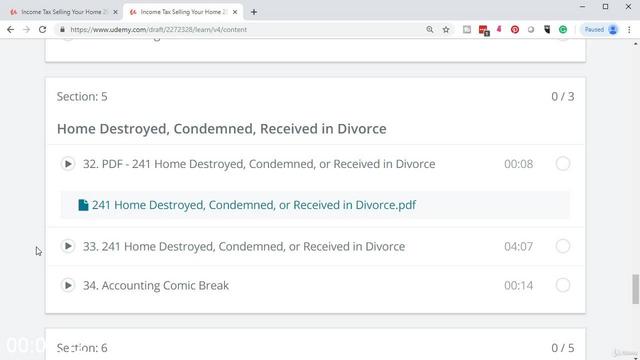Click the square outline extension icon
The image size is (640, 360).
[x=467, y=29]
